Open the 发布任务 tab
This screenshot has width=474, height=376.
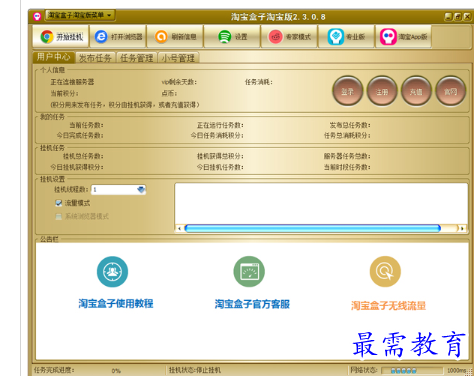(95, 58)
